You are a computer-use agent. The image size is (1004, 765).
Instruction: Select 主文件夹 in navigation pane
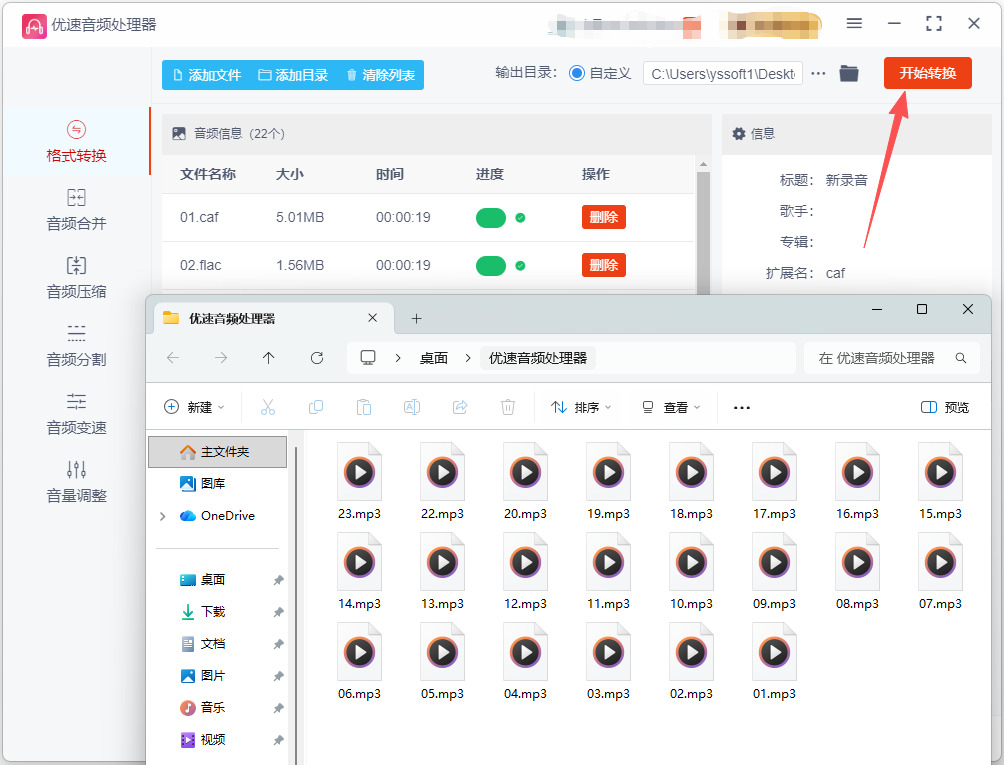(x=217, y=452)
